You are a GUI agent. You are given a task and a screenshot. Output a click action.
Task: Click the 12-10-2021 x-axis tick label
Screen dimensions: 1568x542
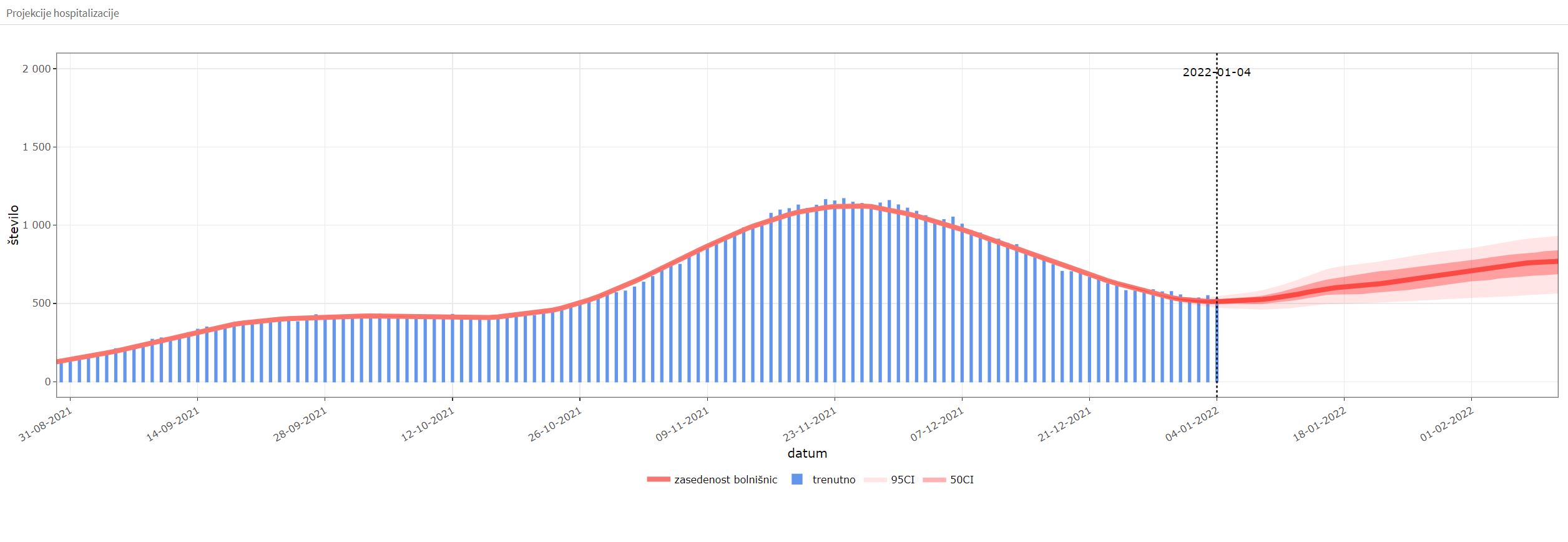pyautogui.click(x=428, y=424)
